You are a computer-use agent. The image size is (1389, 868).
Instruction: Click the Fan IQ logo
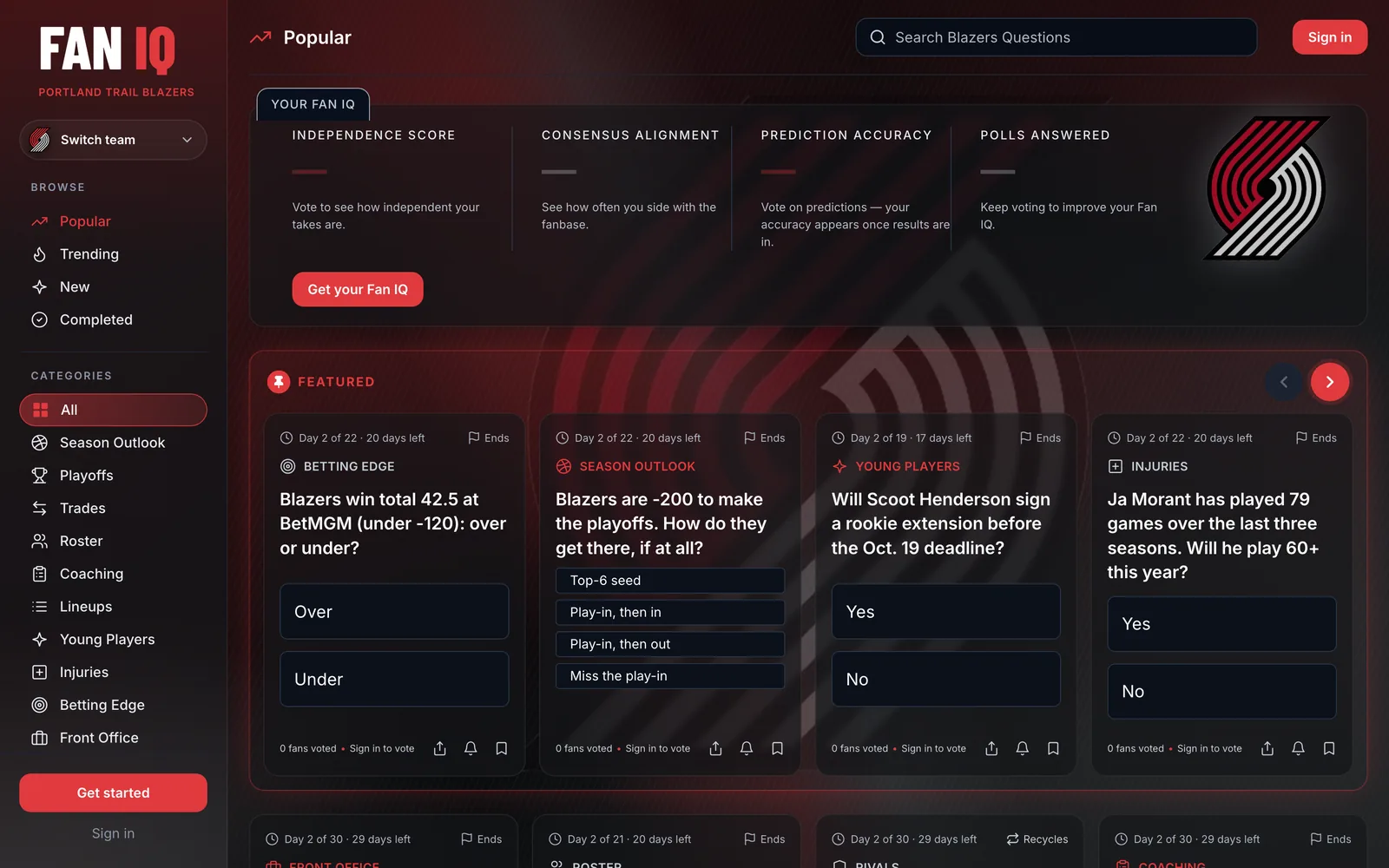pyautogui.click(x=108, y=49)
